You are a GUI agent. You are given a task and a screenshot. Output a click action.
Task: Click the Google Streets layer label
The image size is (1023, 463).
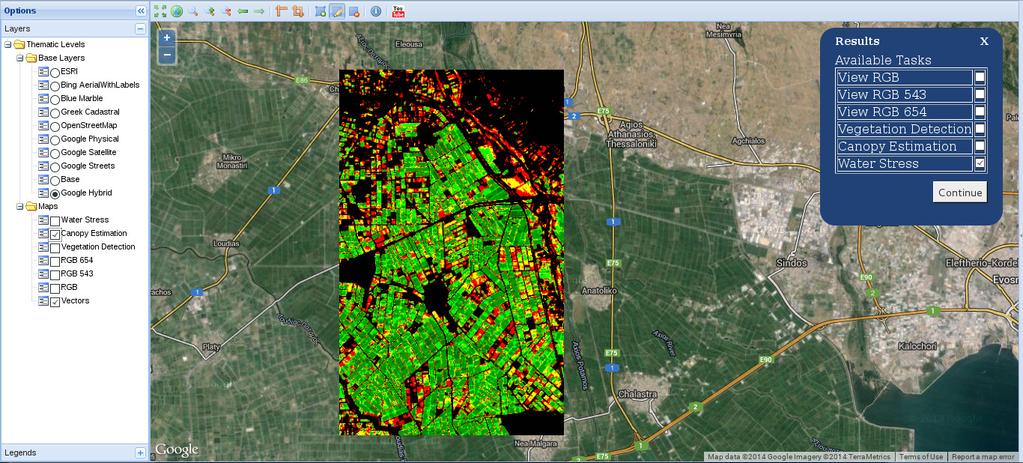[87, 166]
